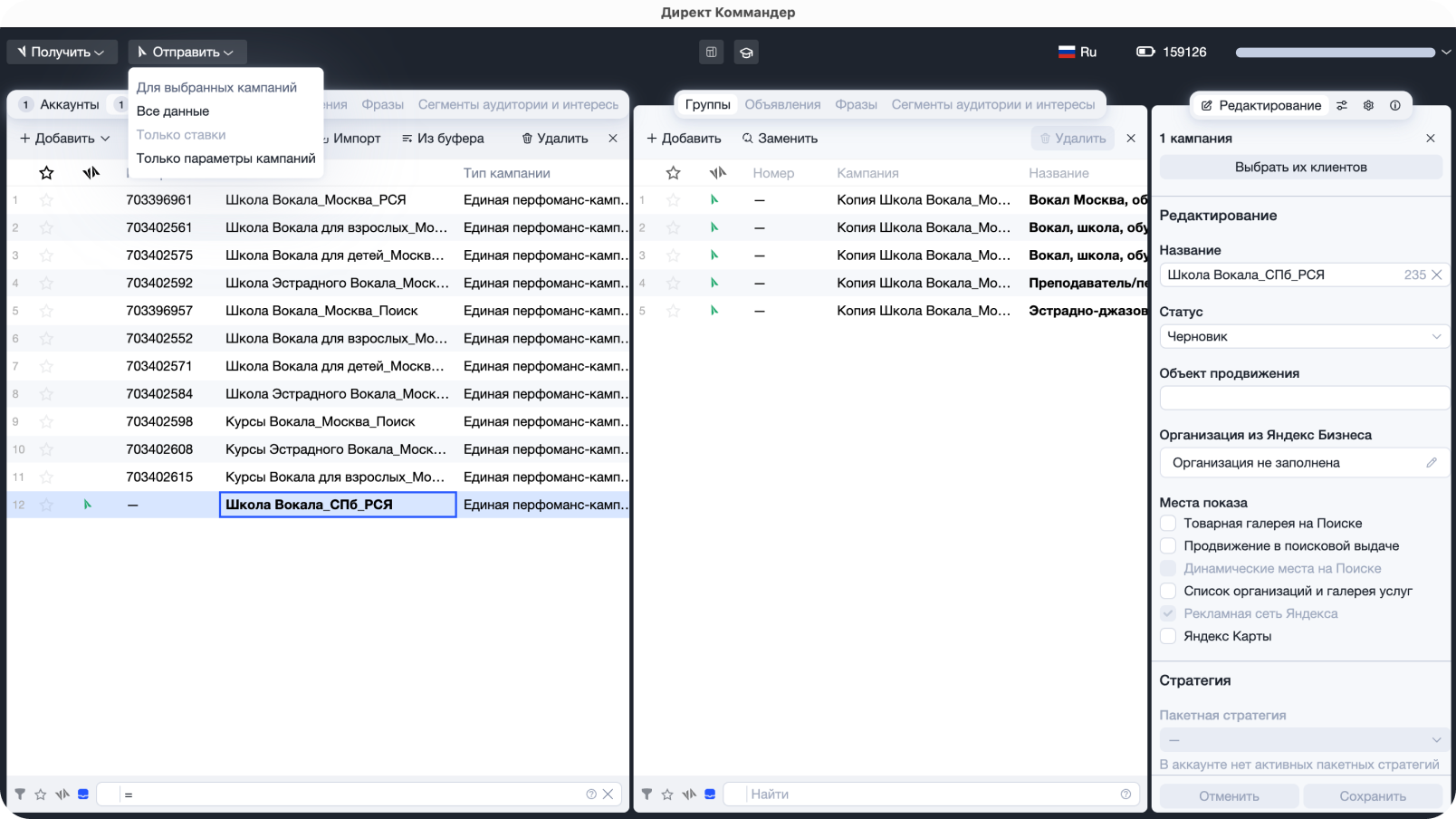Screen dimensions: 1456x819
Task: Click the star column header in the campaigns table
Action: click(x=46, y=173)
